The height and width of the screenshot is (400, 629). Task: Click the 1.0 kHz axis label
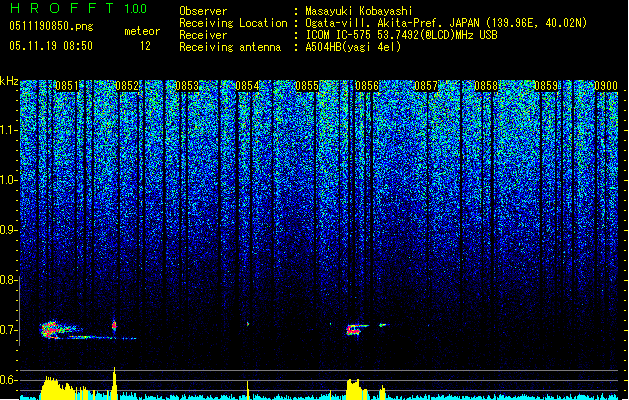tap(9, 180)
